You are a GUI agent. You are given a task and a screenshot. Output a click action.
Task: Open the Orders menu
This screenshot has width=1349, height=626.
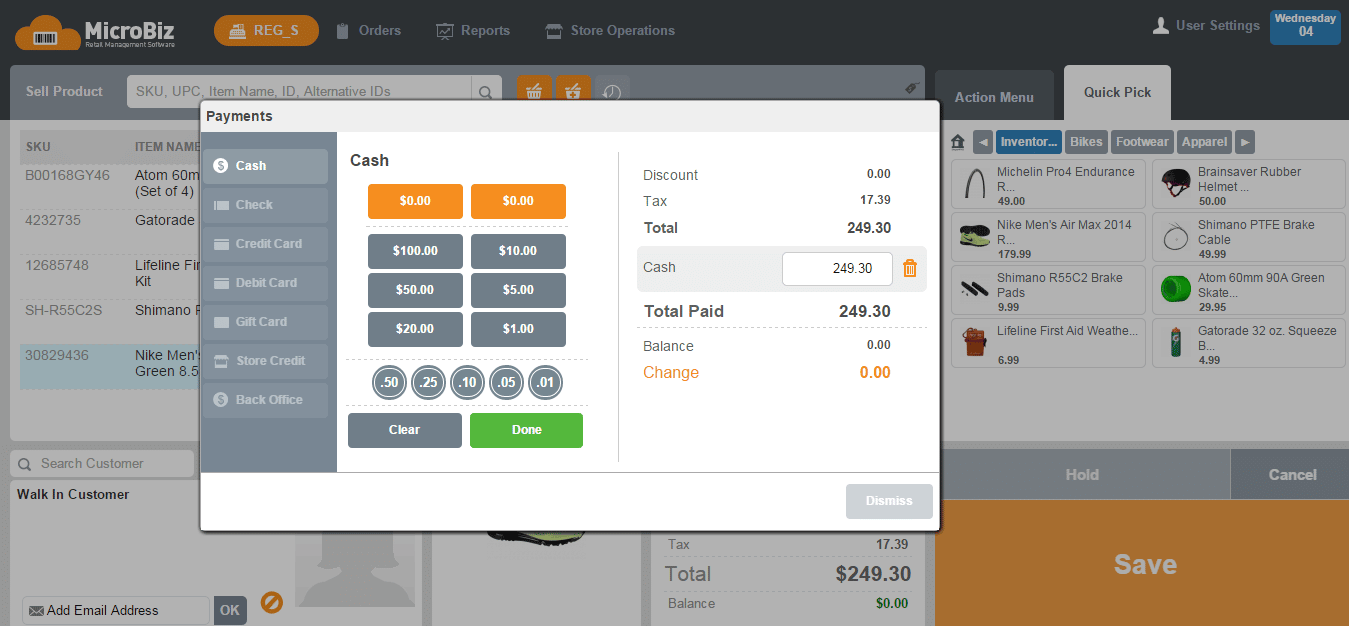click(x=368, y=30)
